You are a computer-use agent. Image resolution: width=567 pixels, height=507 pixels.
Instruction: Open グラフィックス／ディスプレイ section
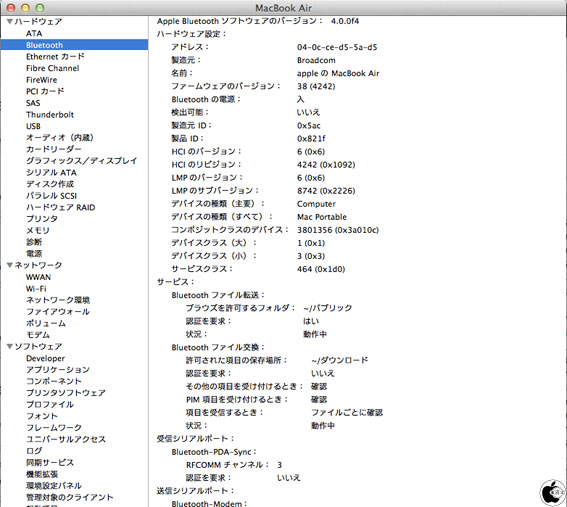click(x=81, y=161)
